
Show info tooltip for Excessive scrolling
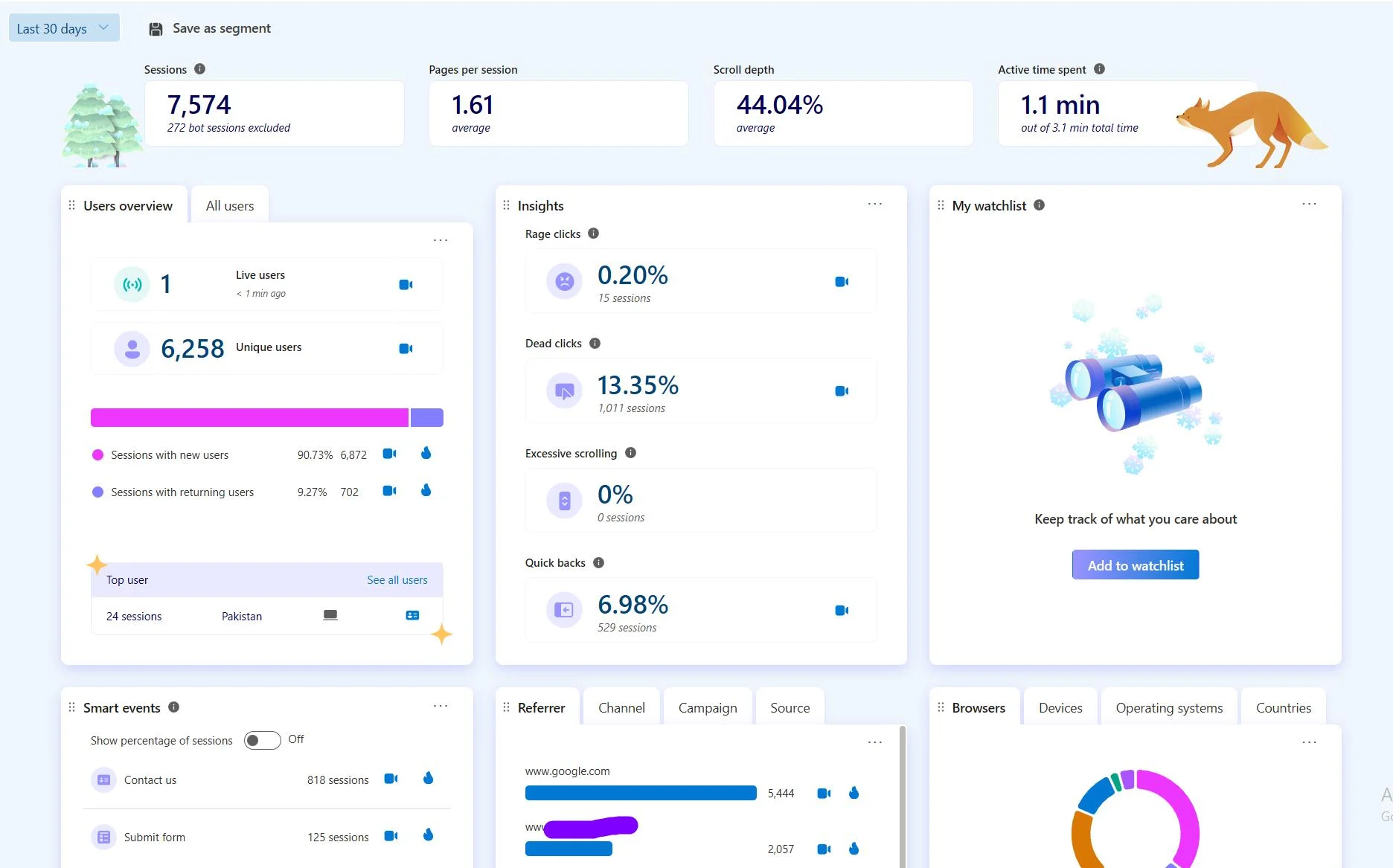click(630, 453)
